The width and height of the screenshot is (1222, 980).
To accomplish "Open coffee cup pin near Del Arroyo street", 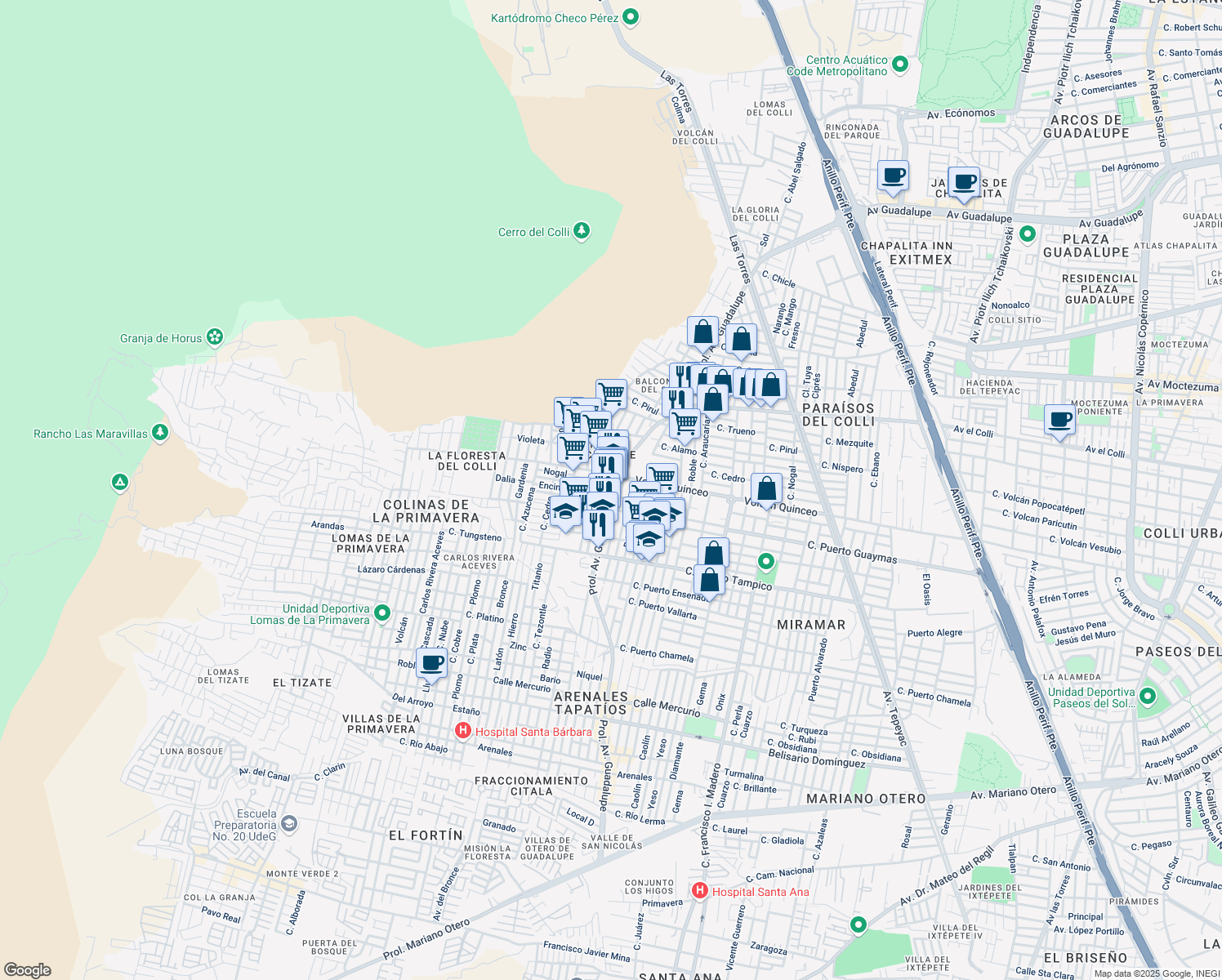I will [x=432, y=666].
